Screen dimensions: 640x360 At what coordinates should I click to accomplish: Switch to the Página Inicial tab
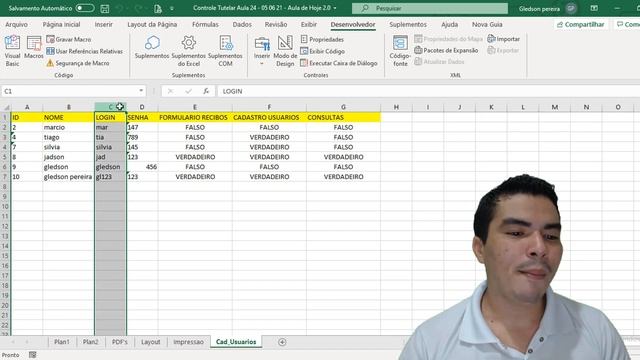[x=61, y=24]
